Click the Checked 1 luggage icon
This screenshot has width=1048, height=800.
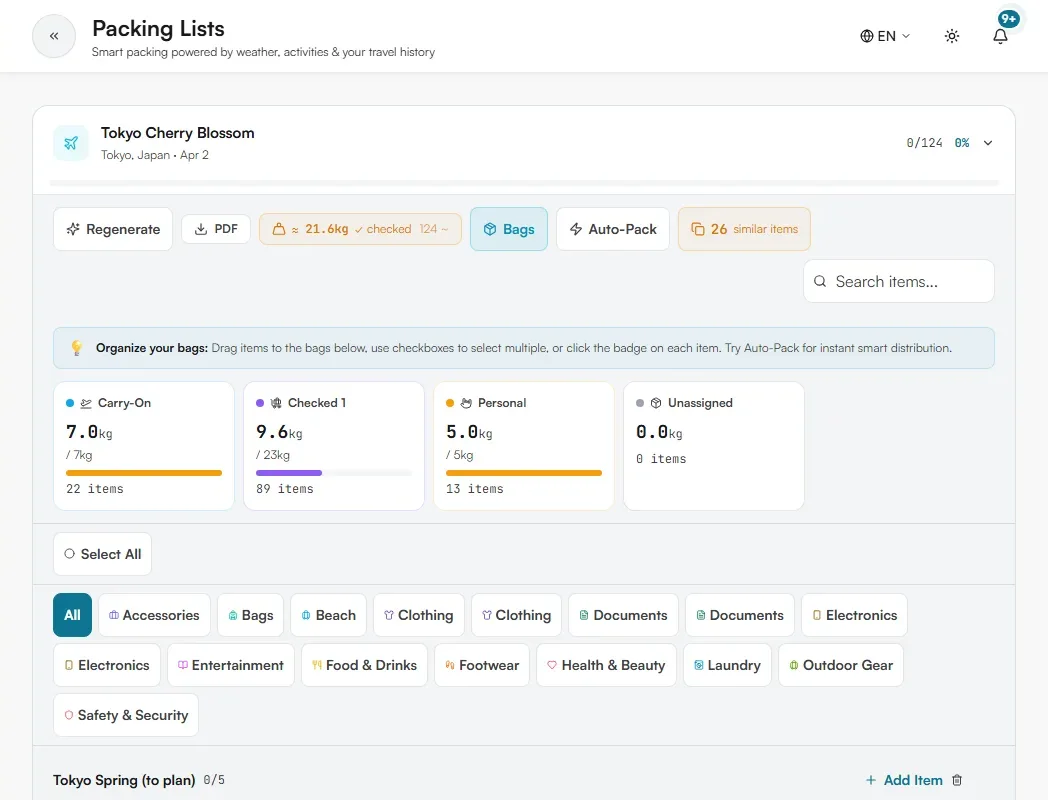pos(276,403)
